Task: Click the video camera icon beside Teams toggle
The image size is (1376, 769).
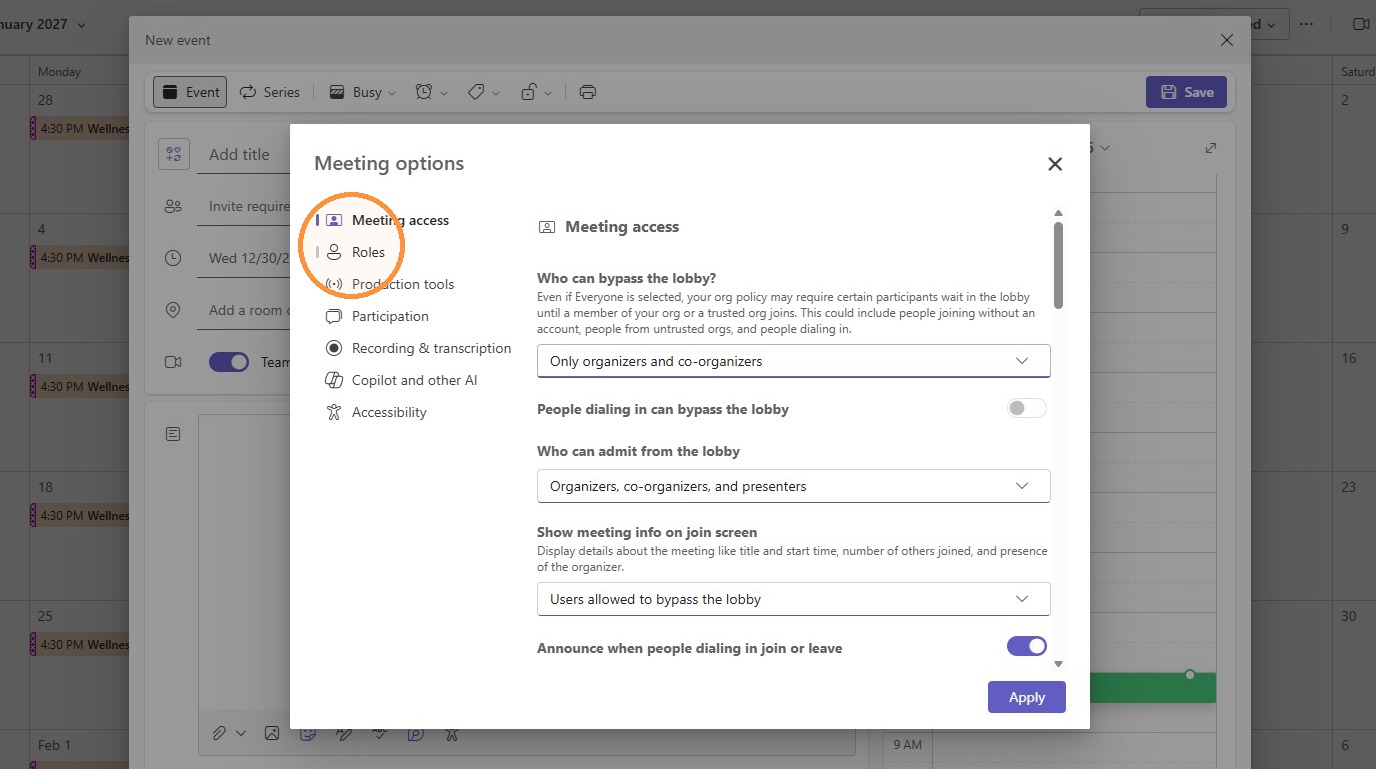Action: (x=173, y=362)
